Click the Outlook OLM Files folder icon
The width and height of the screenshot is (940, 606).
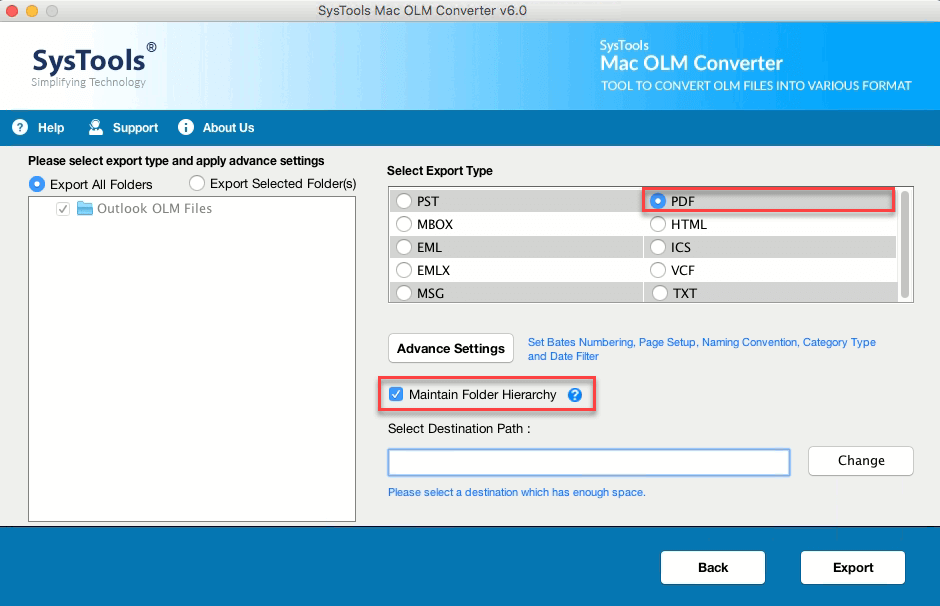(x=84, y=209)
